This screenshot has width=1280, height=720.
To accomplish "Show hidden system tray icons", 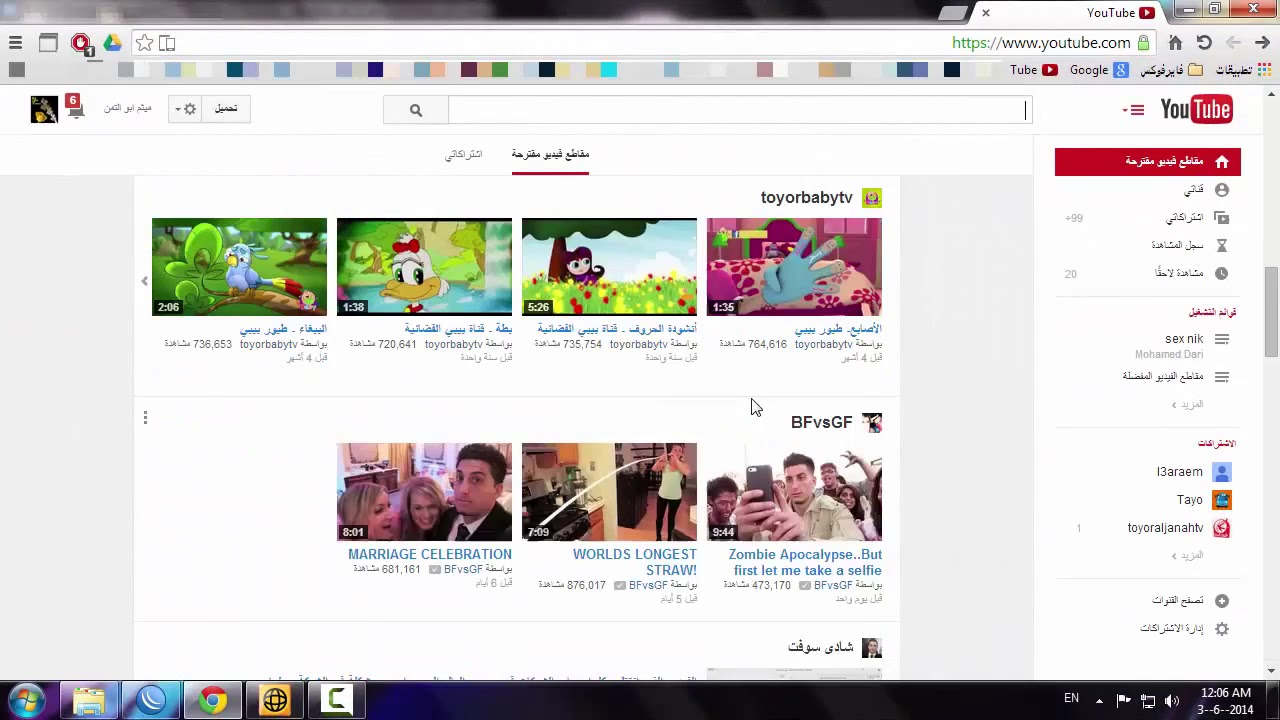I will coord(1099,700).
